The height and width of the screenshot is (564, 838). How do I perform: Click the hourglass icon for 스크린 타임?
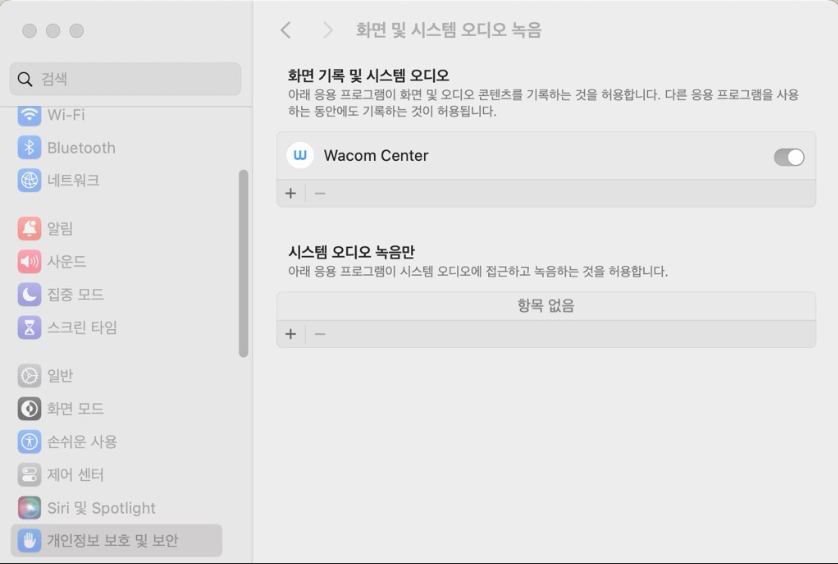click(x=29, y=328)
